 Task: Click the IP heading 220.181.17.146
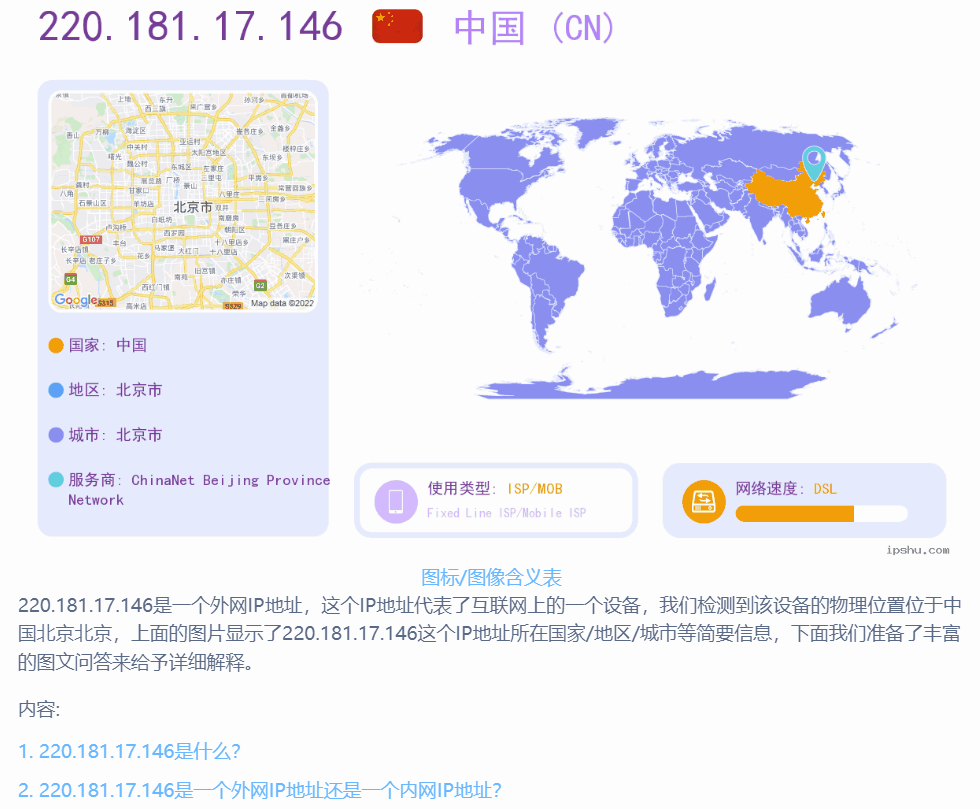click(191, 27)
